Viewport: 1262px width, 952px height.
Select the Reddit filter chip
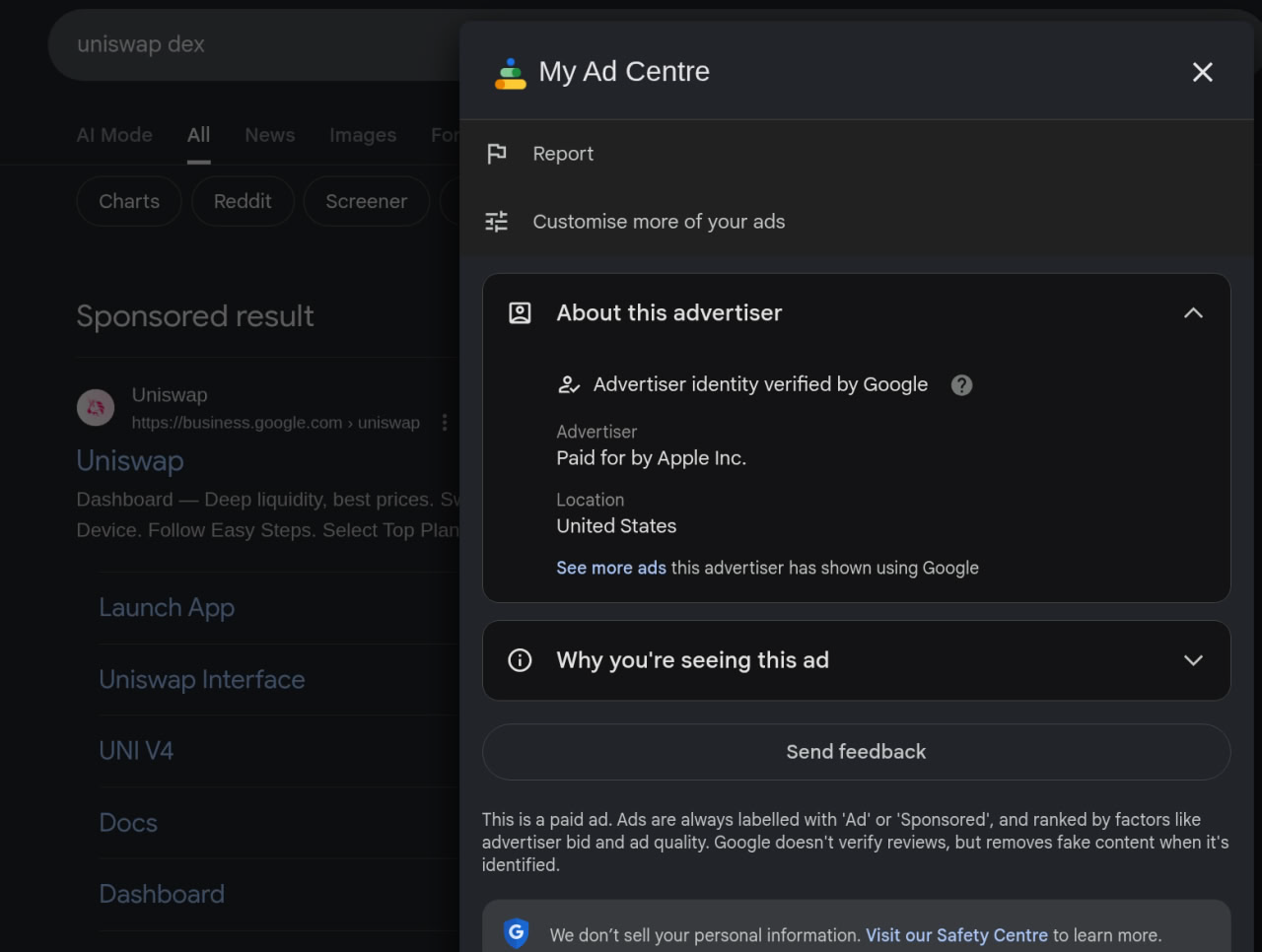point(243,201)
